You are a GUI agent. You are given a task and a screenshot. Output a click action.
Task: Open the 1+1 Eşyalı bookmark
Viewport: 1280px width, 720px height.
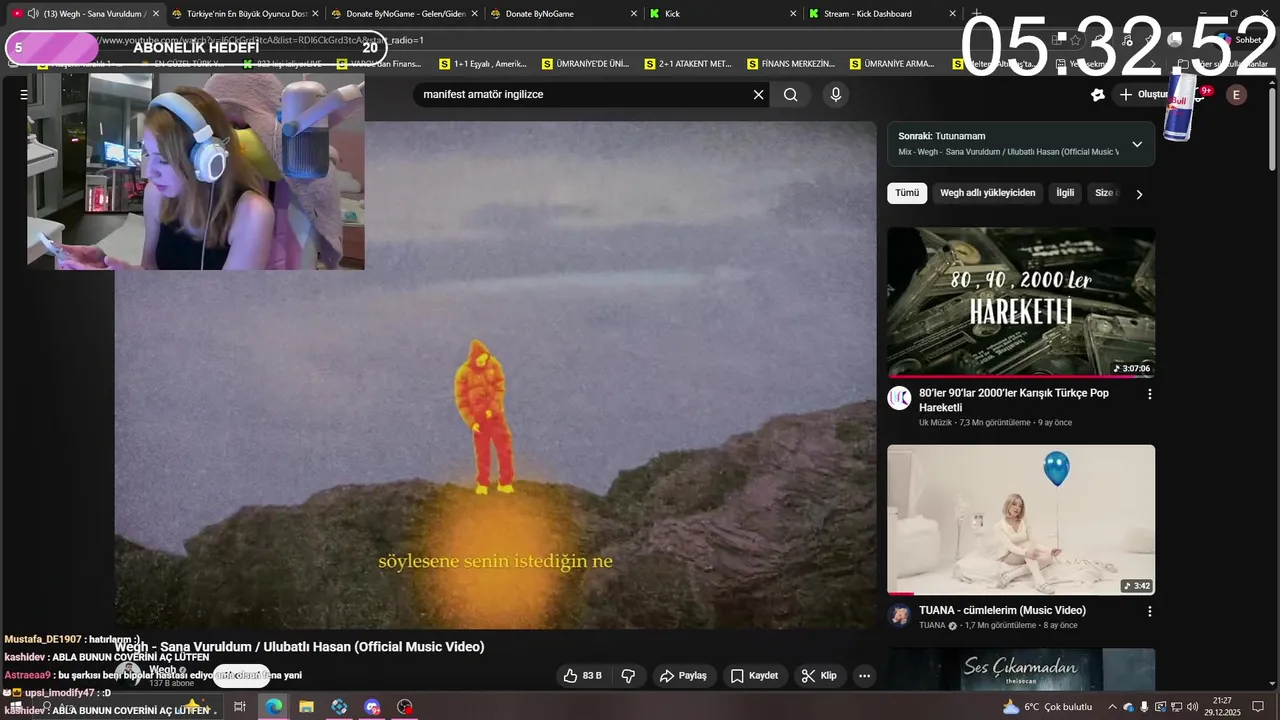483,64
